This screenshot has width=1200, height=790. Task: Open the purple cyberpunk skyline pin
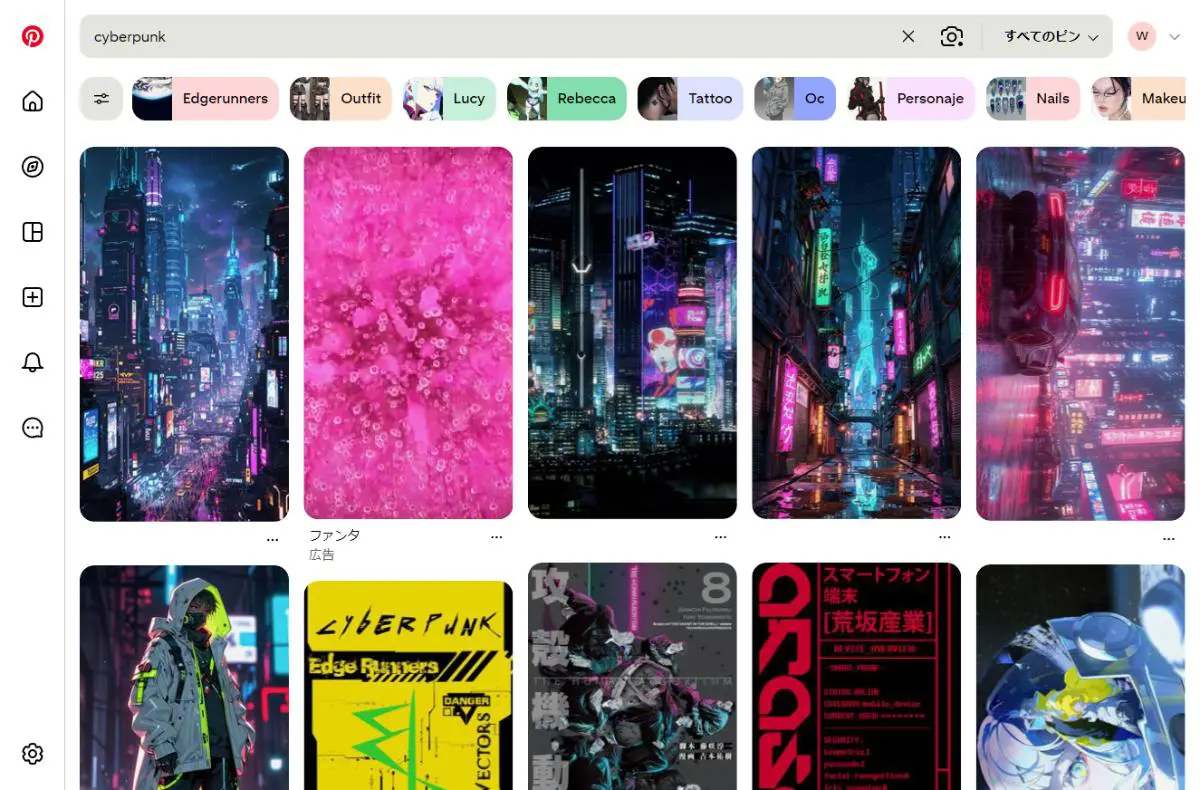[184, 334]
